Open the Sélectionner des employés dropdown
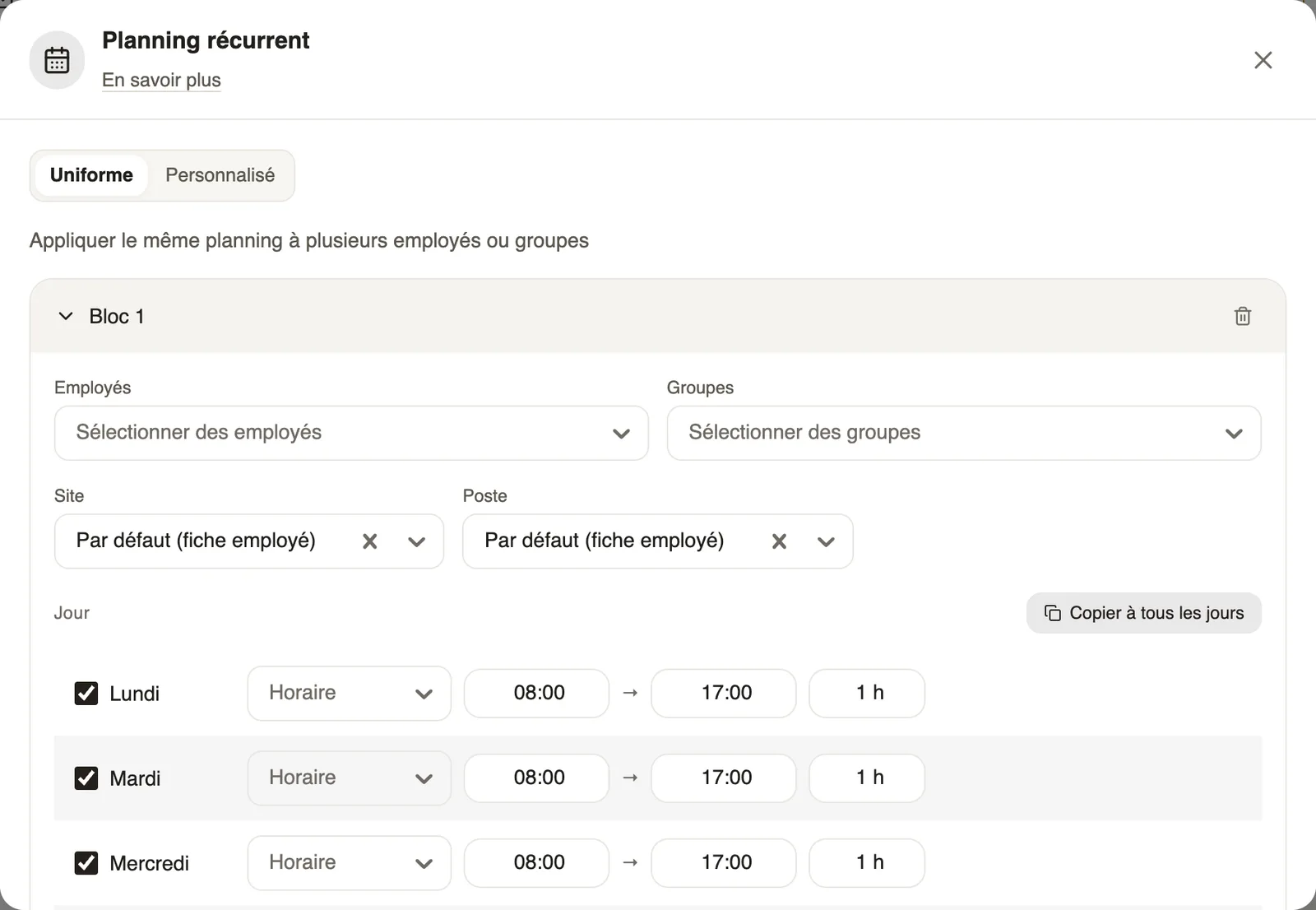 [x=351, y=433]
